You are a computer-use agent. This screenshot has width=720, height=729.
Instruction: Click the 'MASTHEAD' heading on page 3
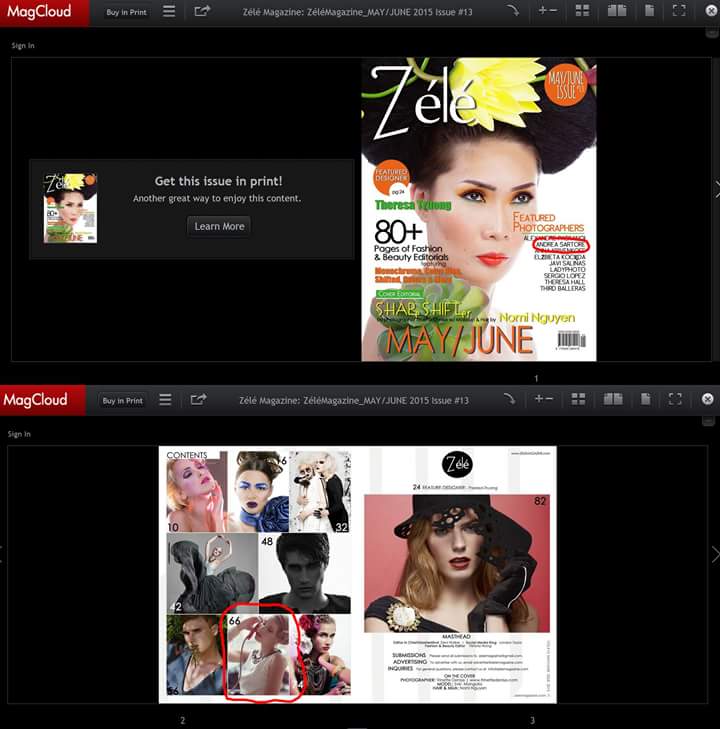[x=456, y=636]
